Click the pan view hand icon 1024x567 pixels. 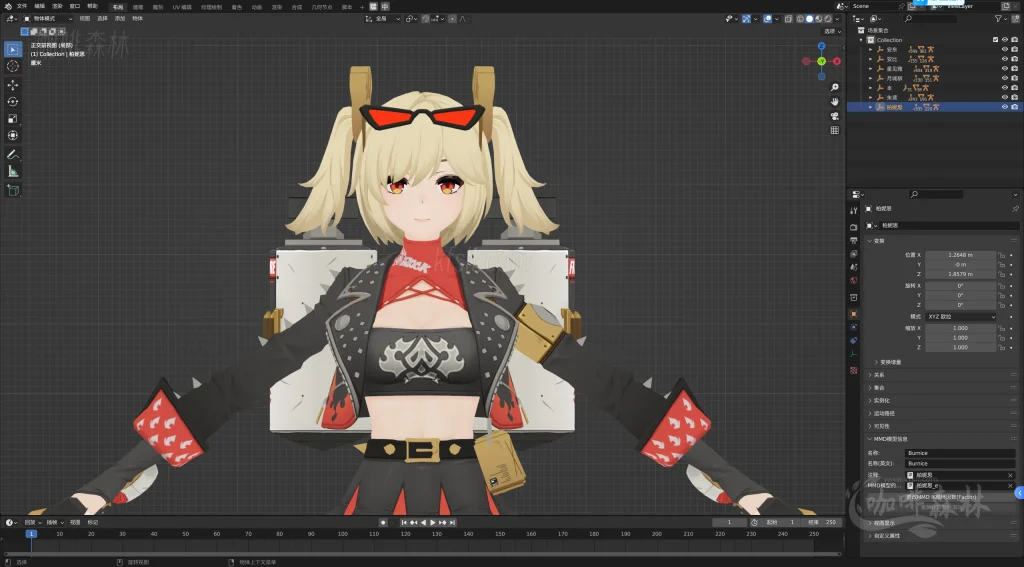(x=835, y=102)
